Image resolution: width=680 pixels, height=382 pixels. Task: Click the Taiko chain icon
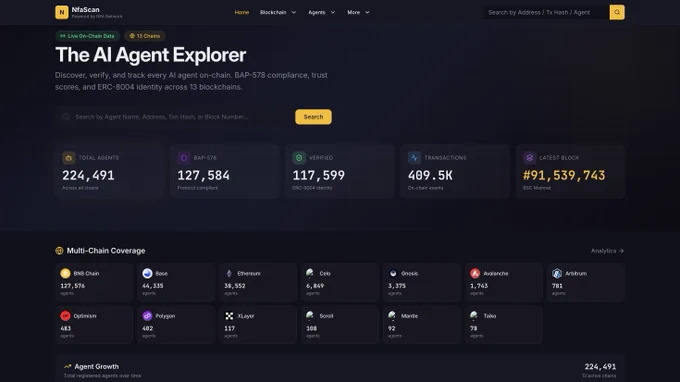pos(474,315)
